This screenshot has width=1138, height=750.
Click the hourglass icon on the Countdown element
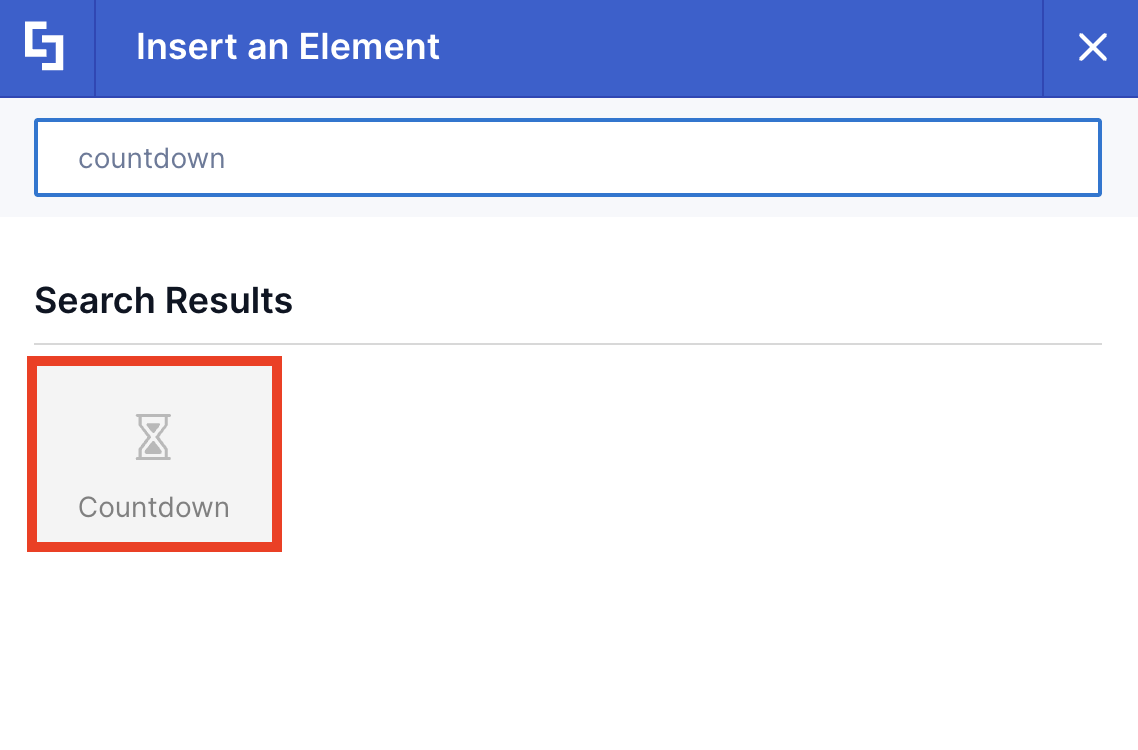click(154, 436)
